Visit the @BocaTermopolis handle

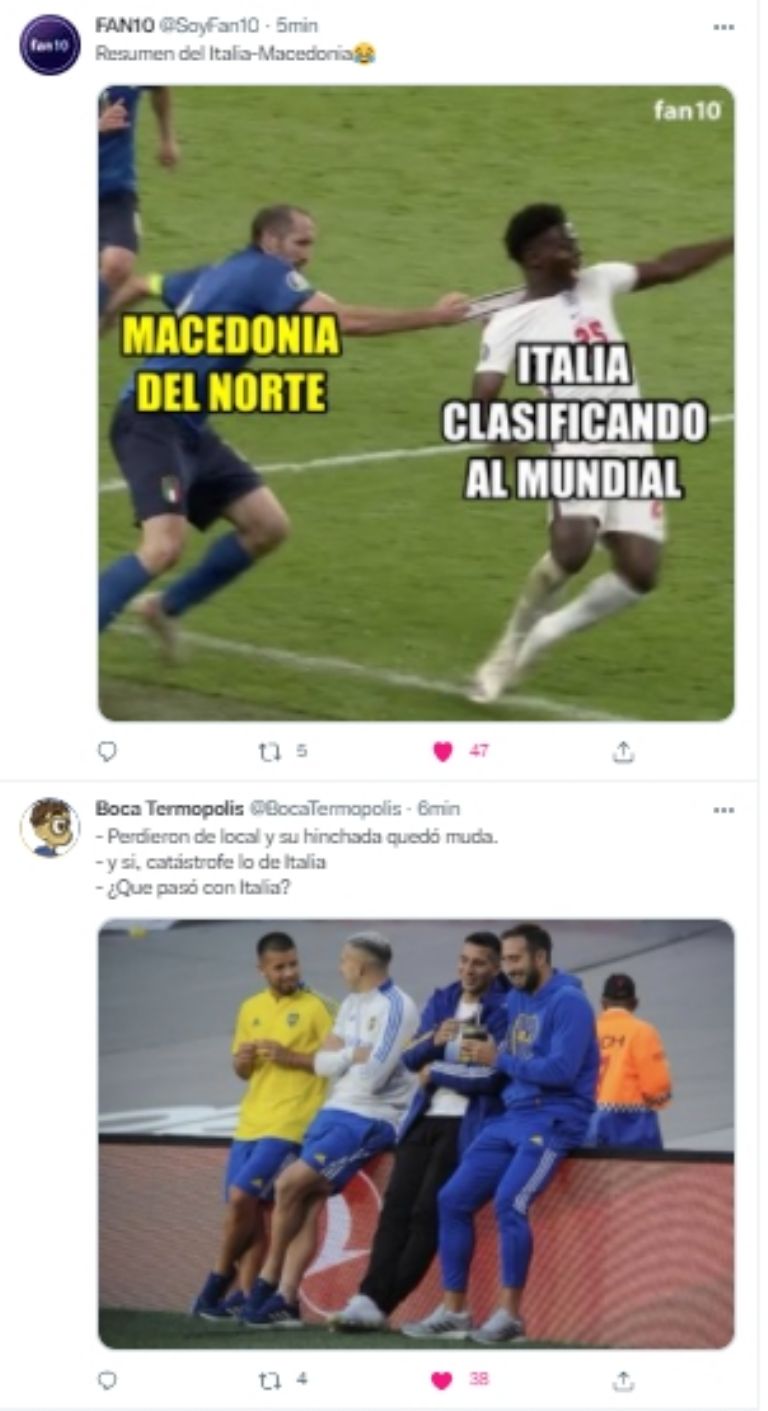324,808
